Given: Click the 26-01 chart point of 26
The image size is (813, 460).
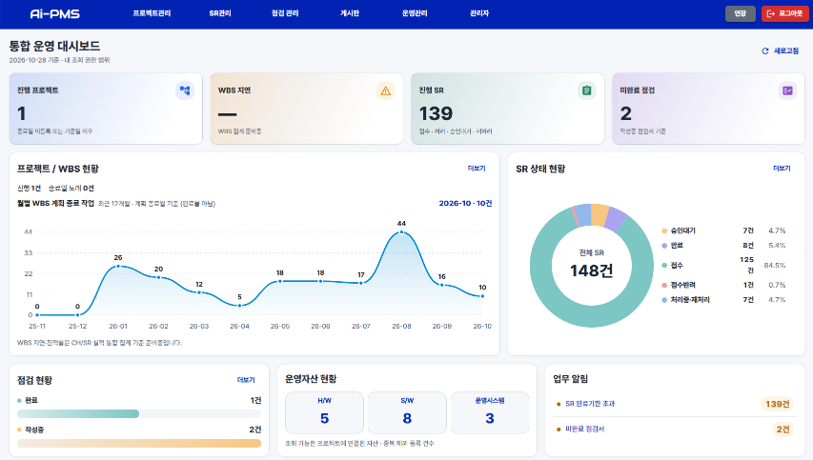Looking at the screenshot, I should [118, 266].
